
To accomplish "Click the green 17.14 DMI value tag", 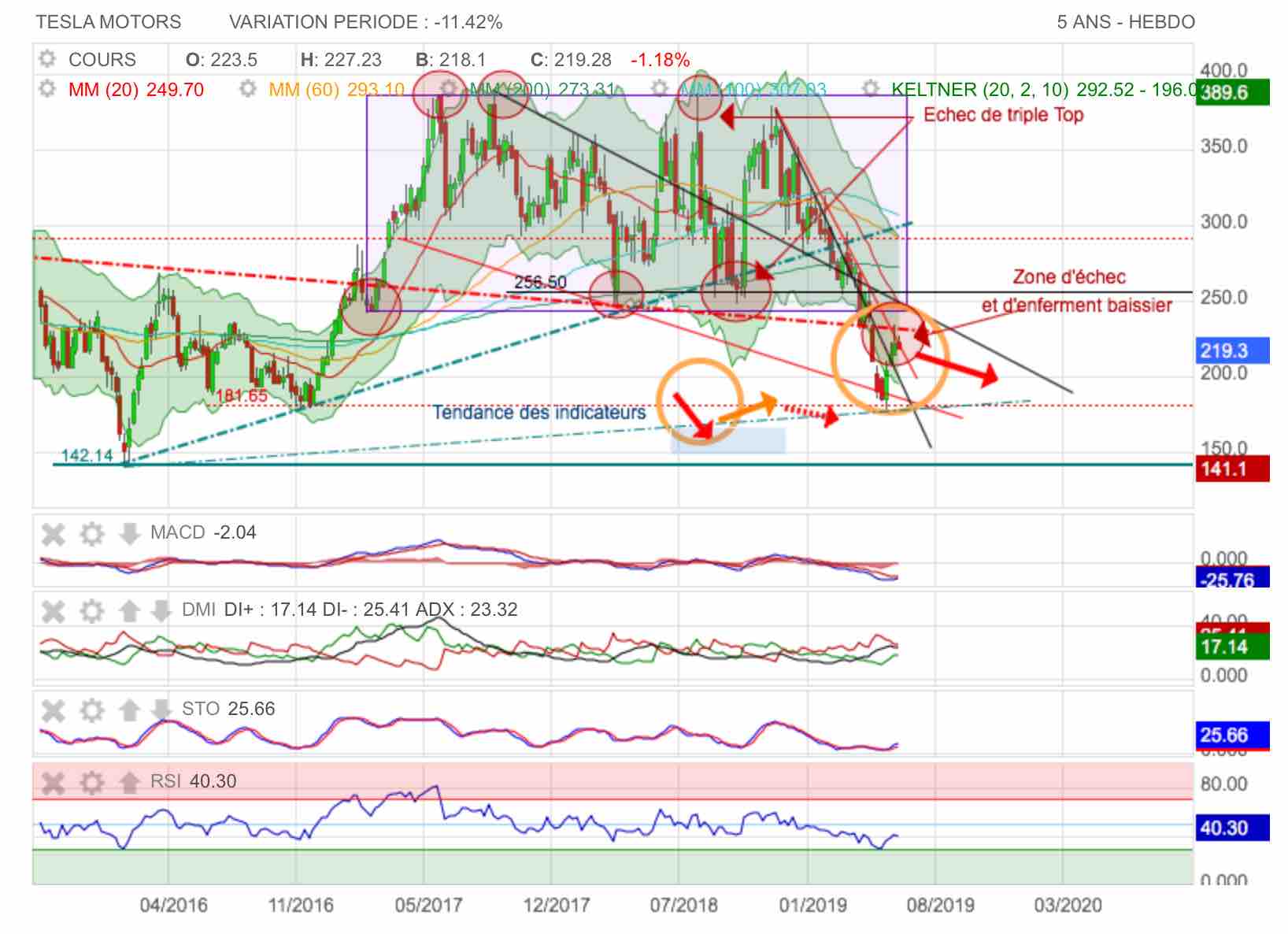I will click(1232, 647).
